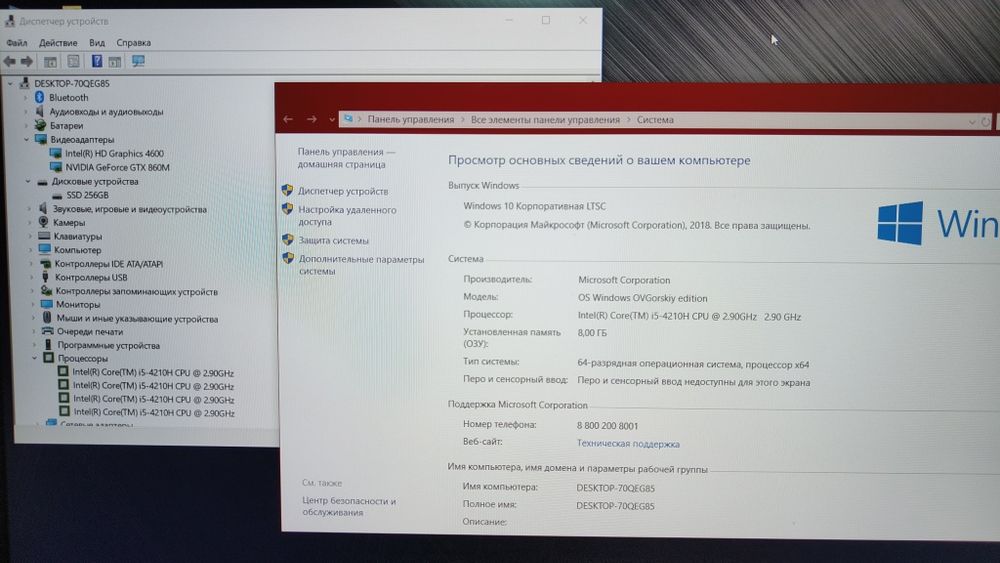This screenshot has height=563, width=1000.
Task: Select the SSD 256GB disk entry
Action: click(x=87, y=195)
